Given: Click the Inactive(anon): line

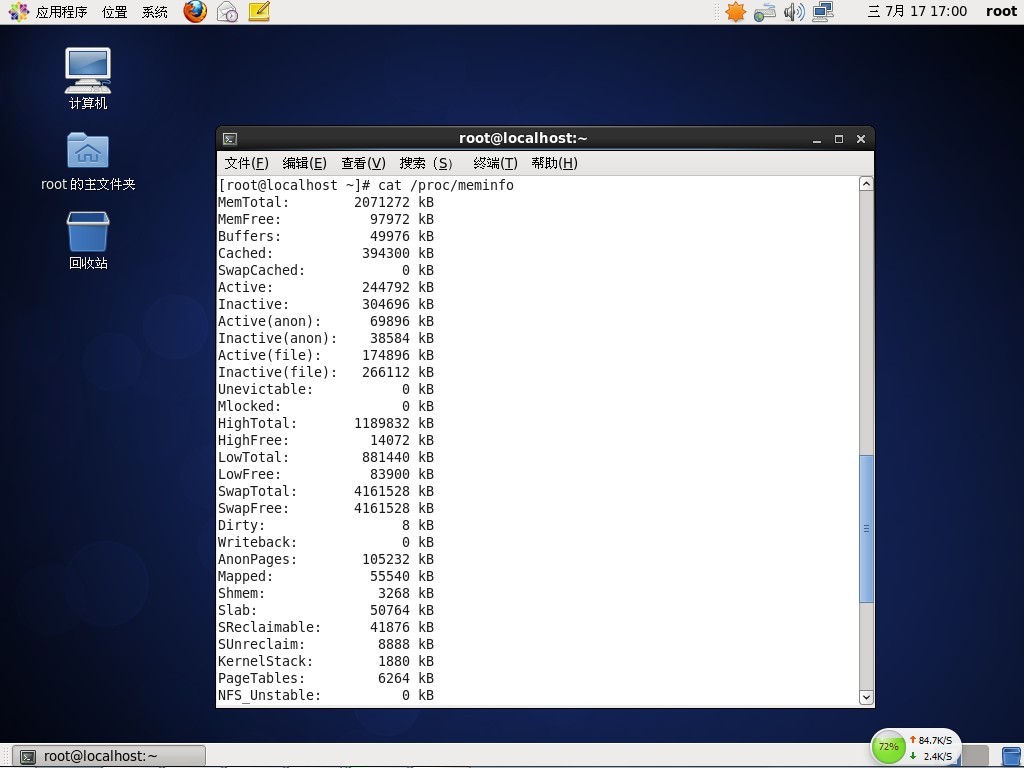Looking at the screenshot, I should tap(326, 338).
